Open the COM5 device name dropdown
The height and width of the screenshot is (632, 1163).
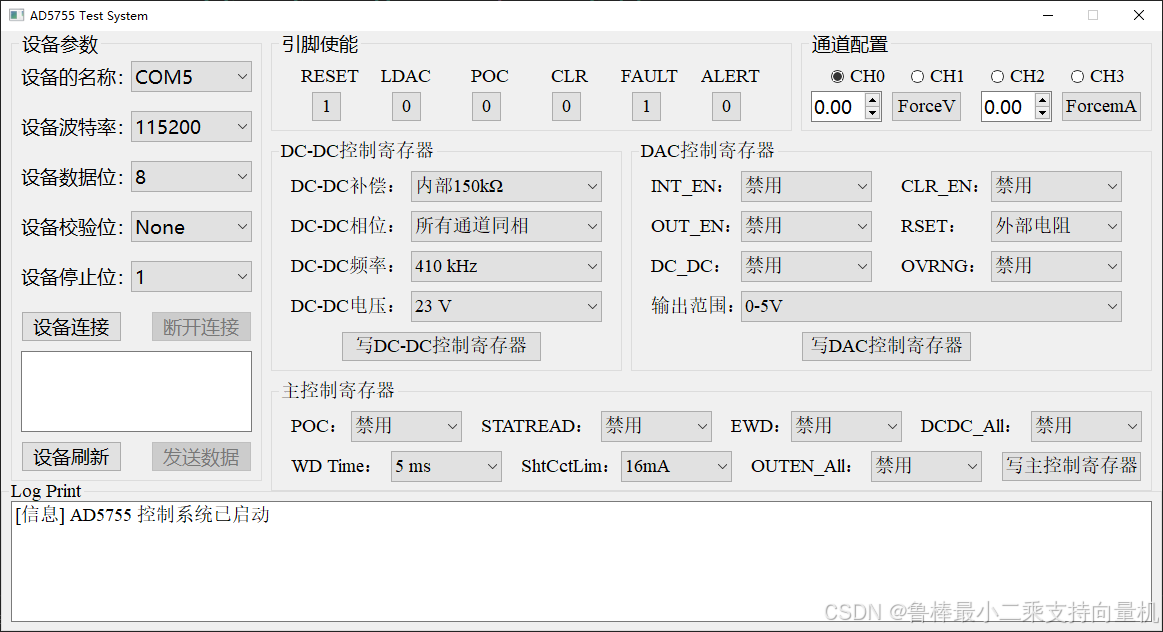[x=191, y=77]
